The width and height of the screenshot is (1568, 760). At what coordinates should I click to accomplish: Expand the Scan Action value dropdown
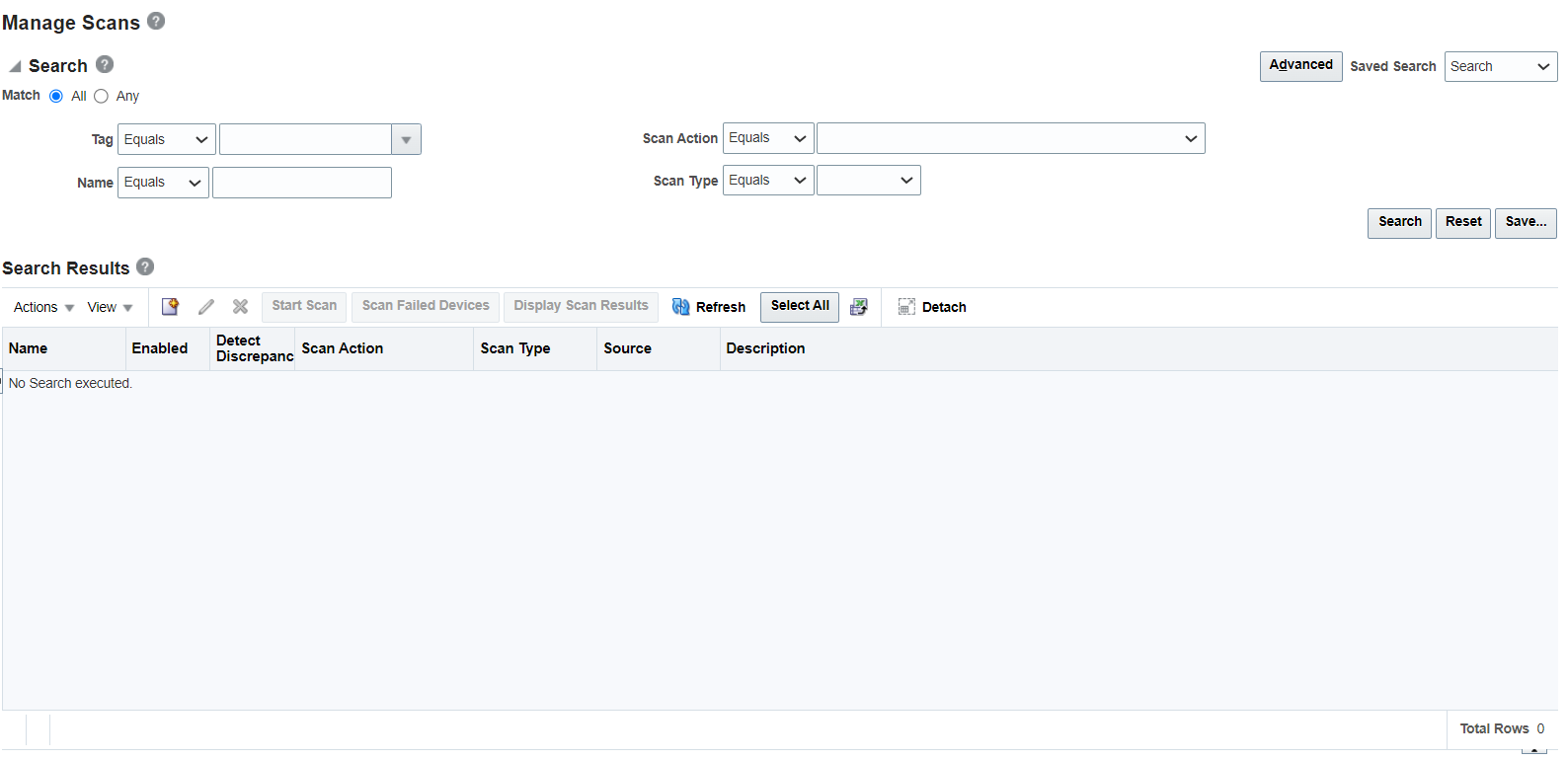tap(1010, 138)
